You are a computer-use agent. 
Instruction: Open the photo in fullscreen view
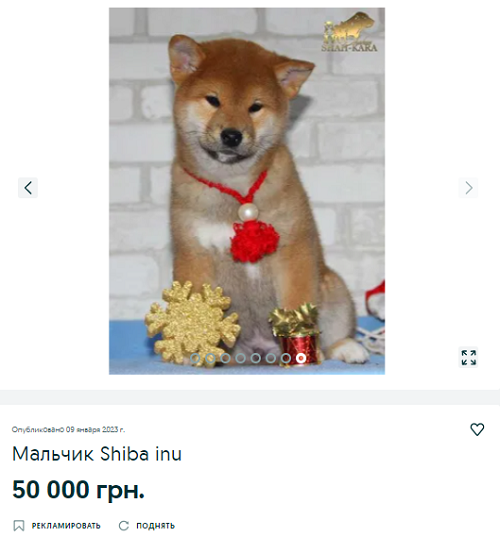(468, 358)
